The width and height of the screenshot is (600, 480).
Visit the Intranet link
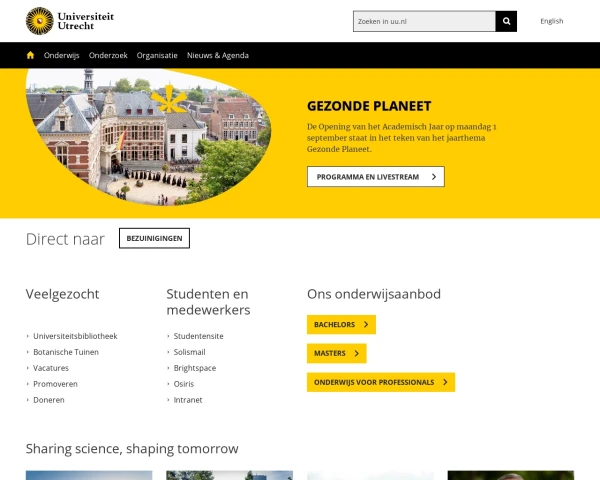pos(188,400)
